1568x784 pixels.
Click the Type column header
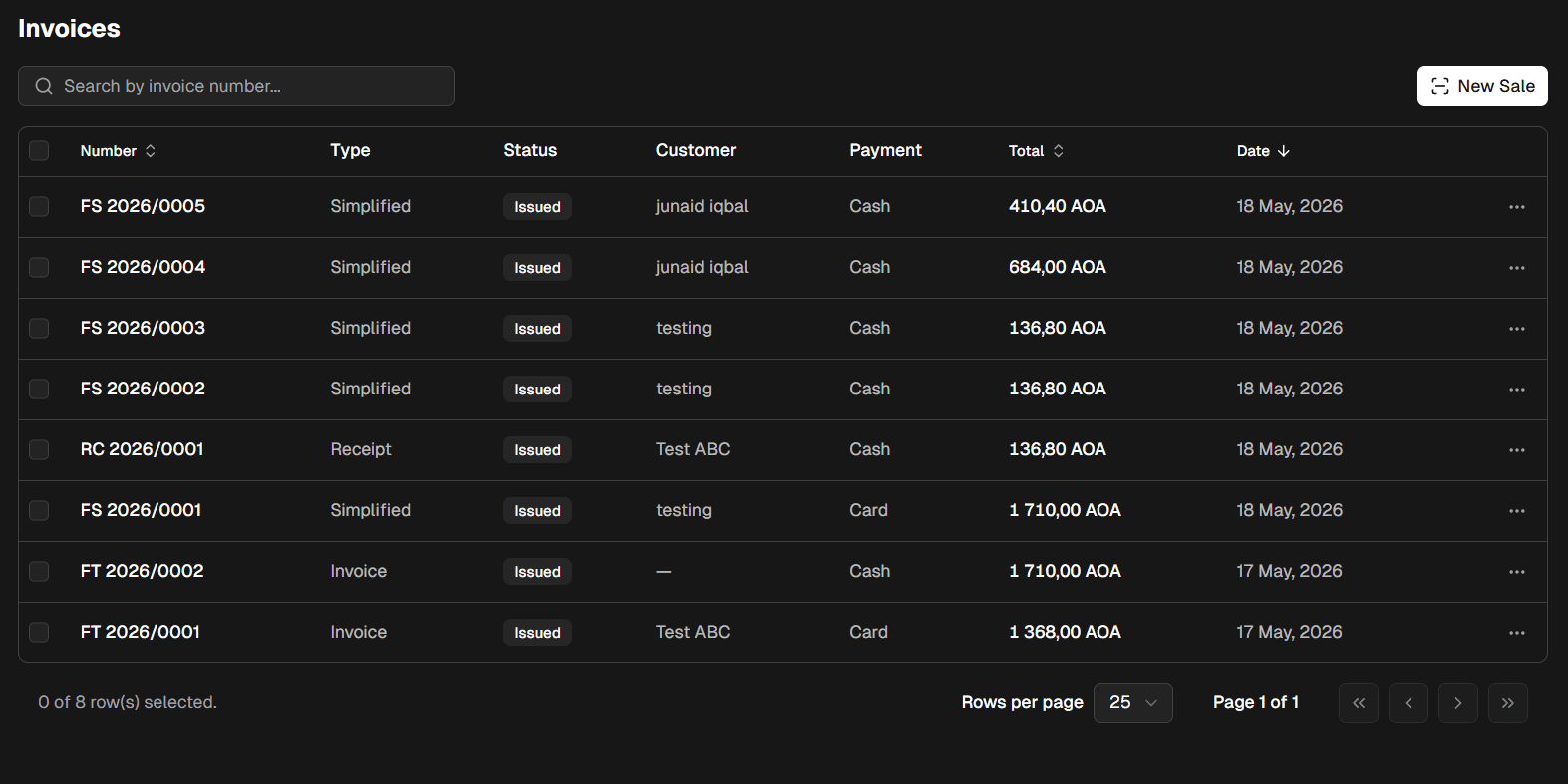pos(350,150)
